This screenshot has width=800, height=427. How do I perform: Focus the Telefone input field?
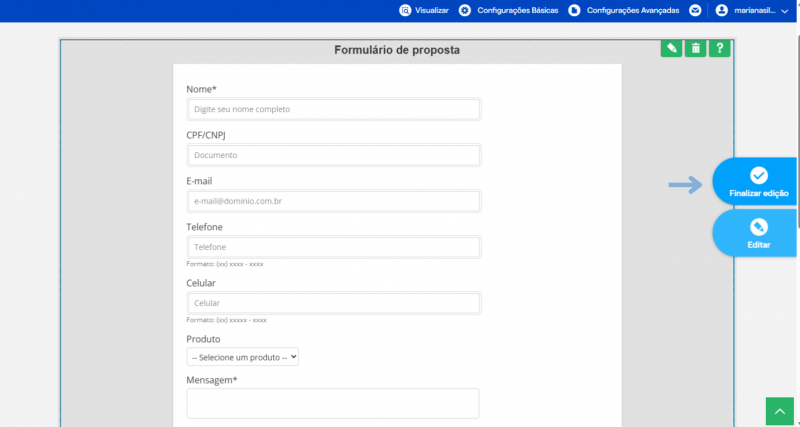pyautogui.click(x=334, y=247)
